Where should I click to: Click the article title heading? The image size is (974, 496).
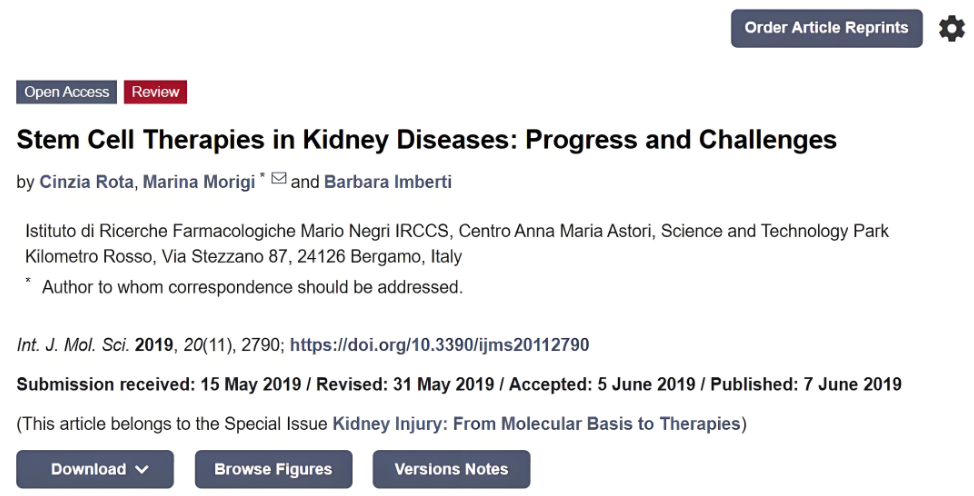coord(426,139)
